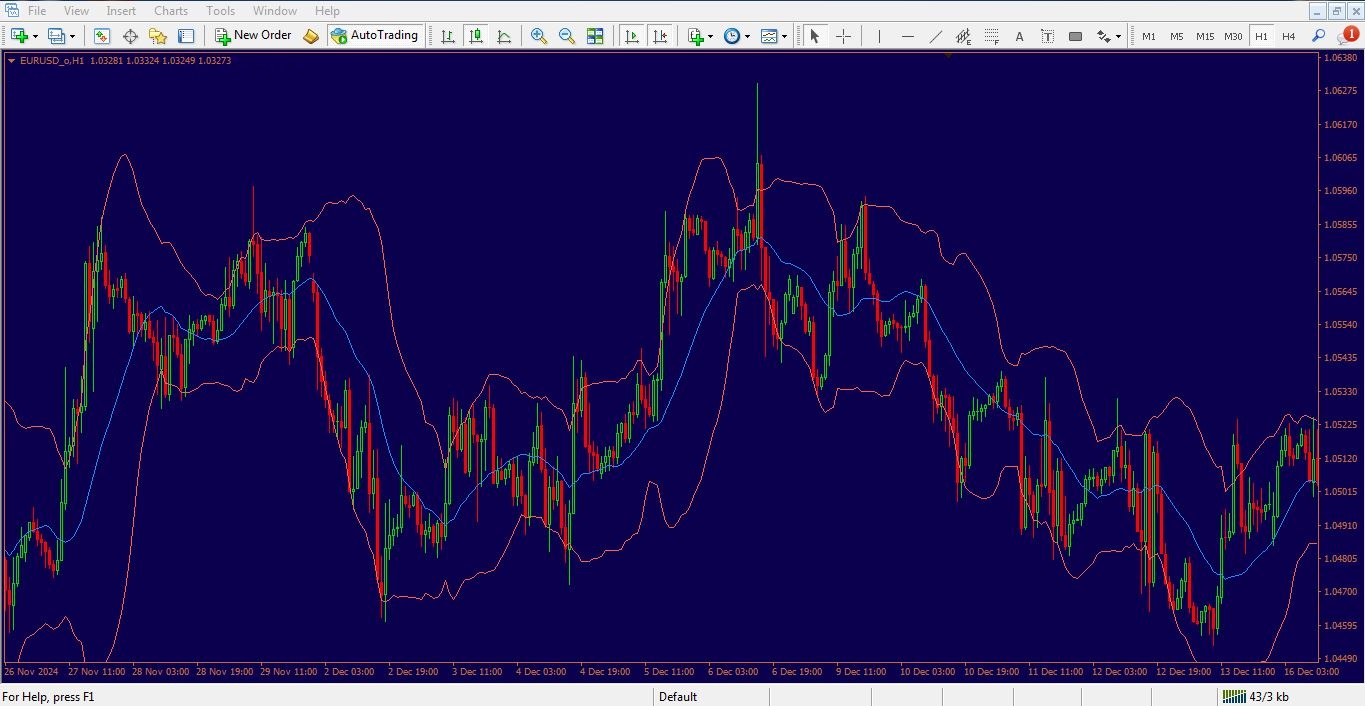Open the Charts menu
The width and height of the screenshot is (1365, 706).
171,11
